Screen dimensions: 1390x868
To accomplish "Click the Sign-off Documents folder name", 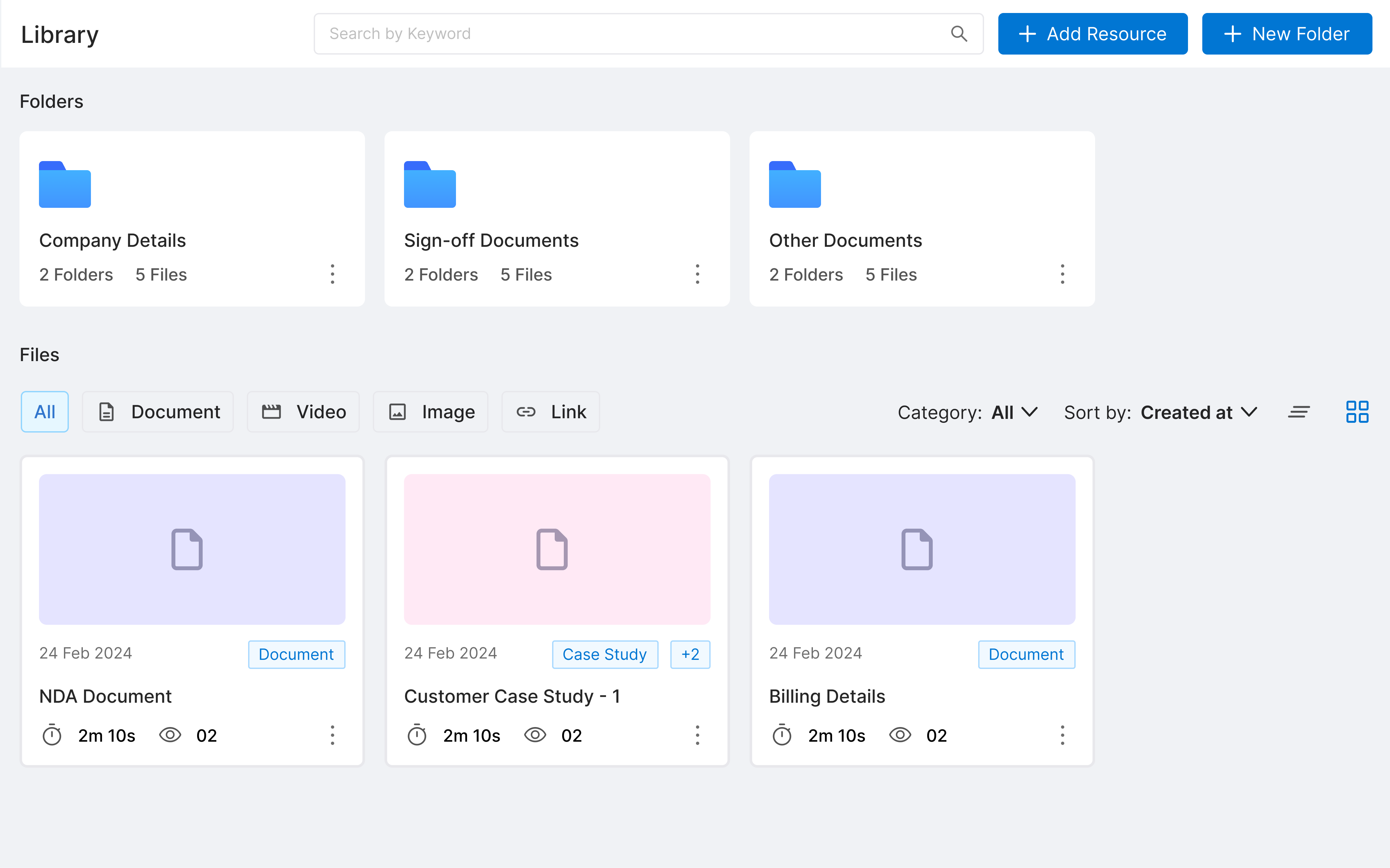I will (491, 241).
